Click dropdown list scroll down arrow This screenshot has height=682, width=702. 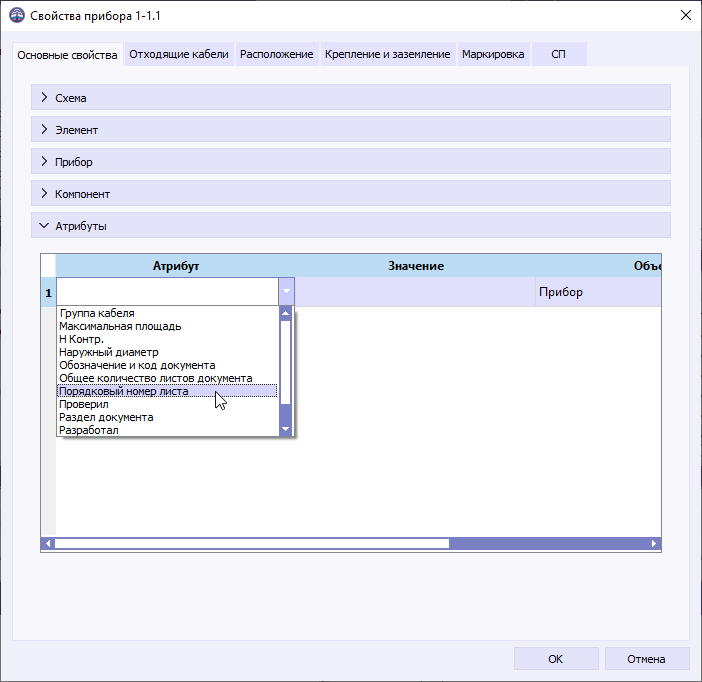(286, 429)
